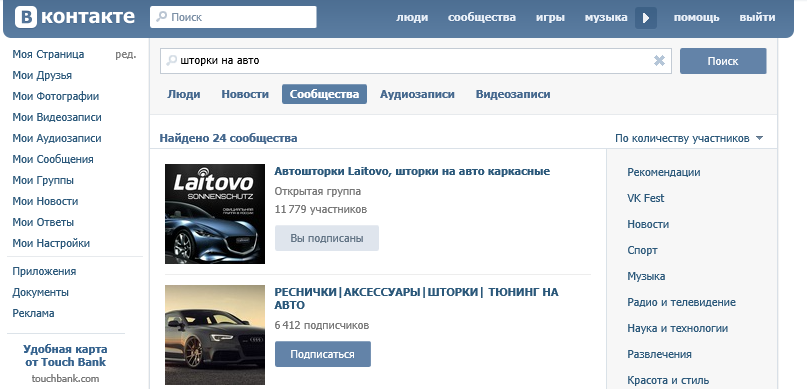The image size is (807, 389).
Task: Select the Наука и технологии category
Action: 678,328
